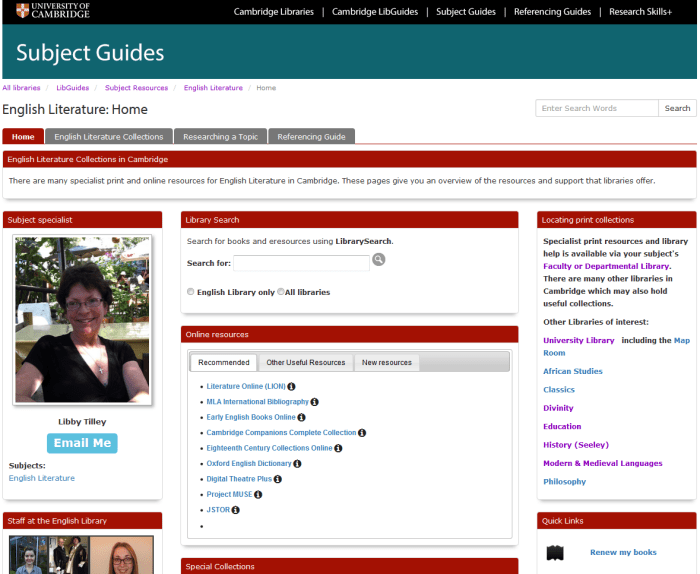700x574 pixels.
Task: Open Referencing Guides in top navigation
Action: 552,12
